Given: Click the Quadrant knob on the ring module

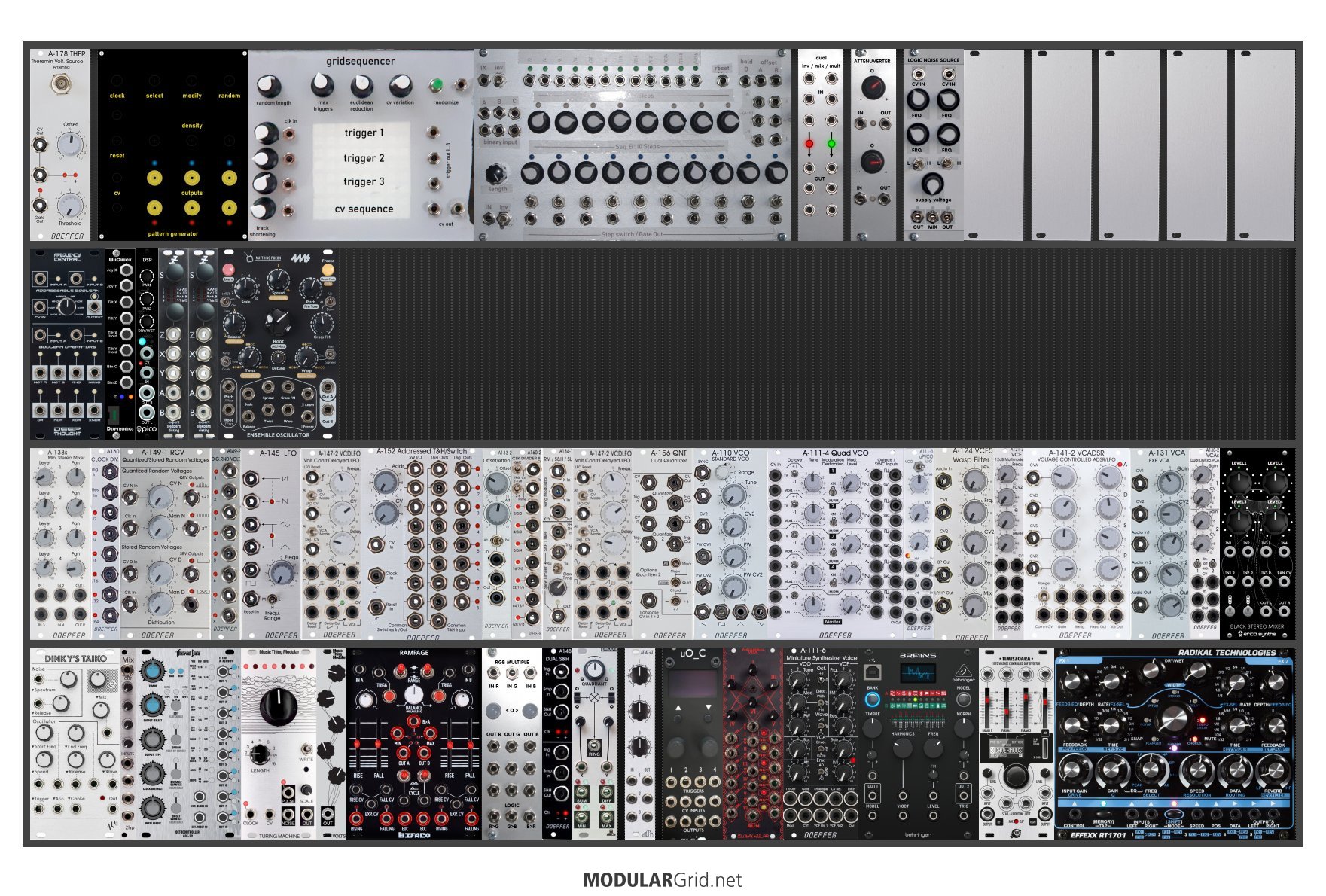Looking at the screenshot, I should tap(594, 670).
